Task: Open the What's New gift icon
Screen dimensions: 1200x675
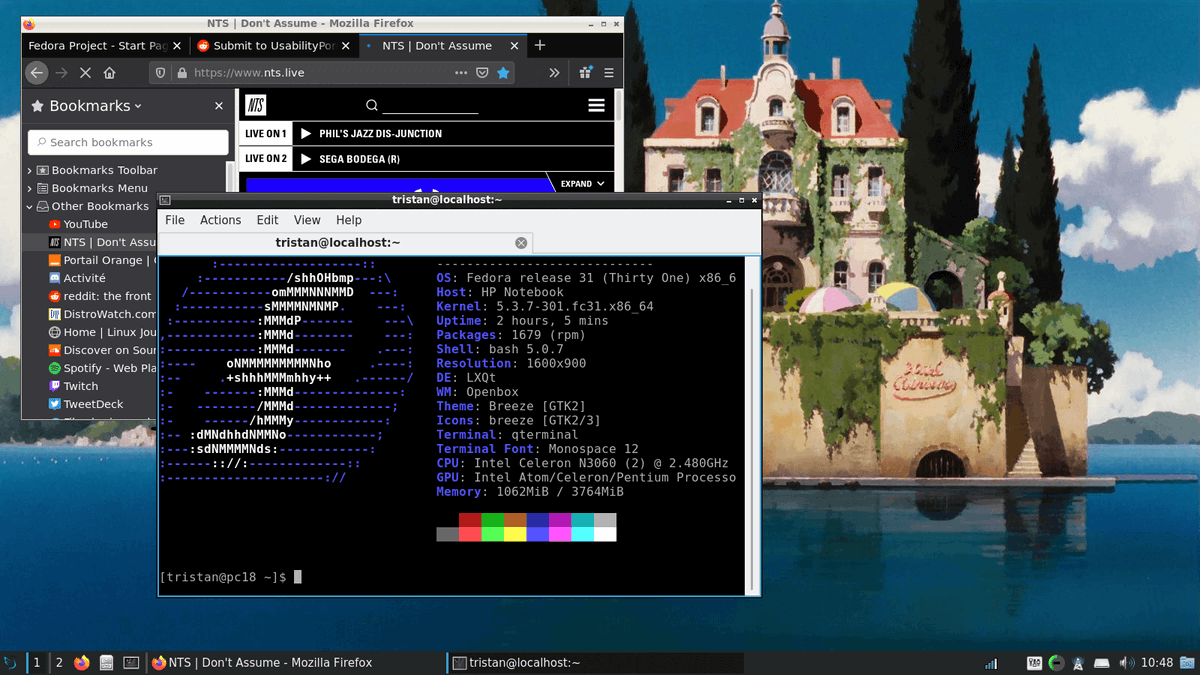Action: click(x=586, y=73)
